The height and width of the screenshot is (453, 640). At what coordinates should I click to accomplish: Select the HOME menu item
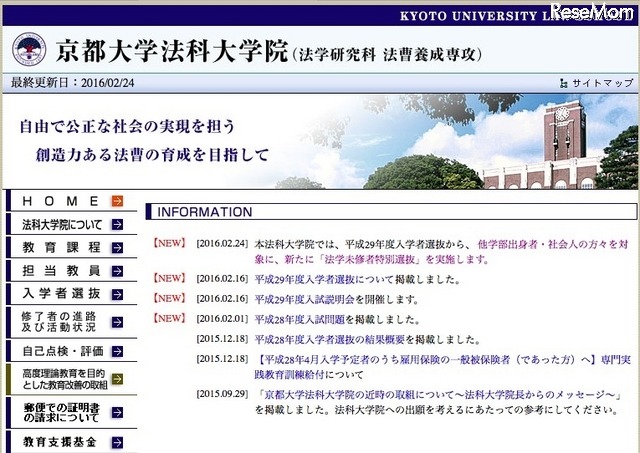(72, 201)
